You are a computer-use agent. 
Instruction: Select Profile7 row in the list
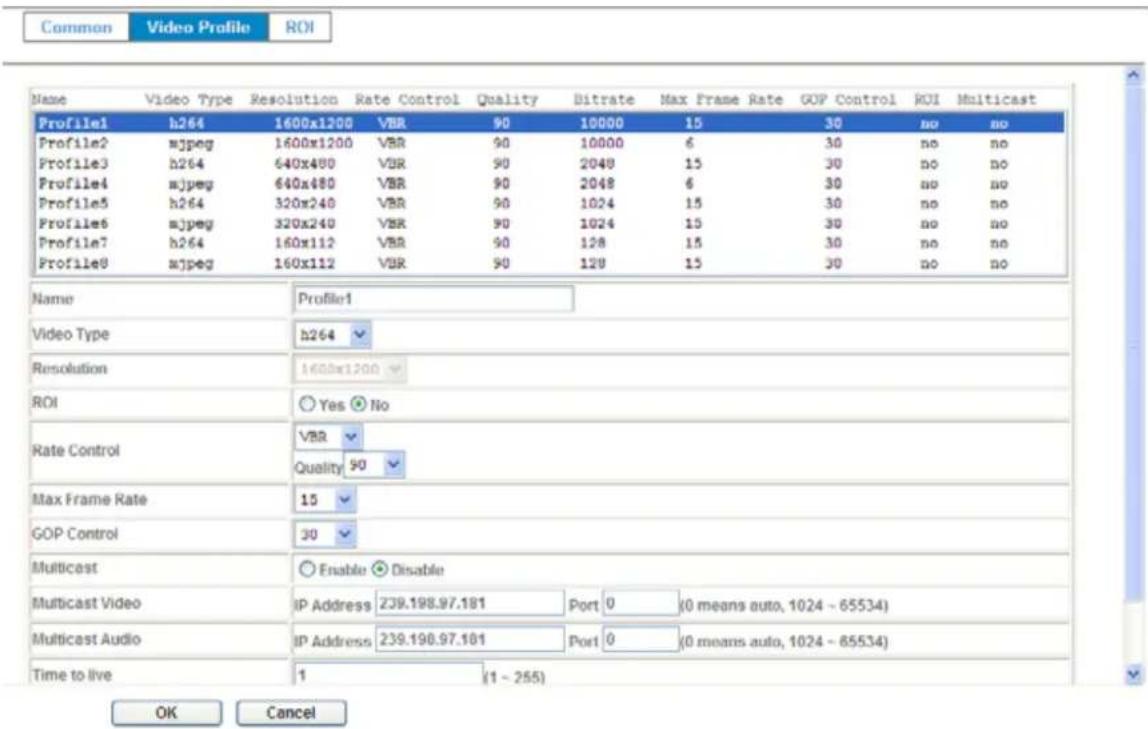coord(549,242)
